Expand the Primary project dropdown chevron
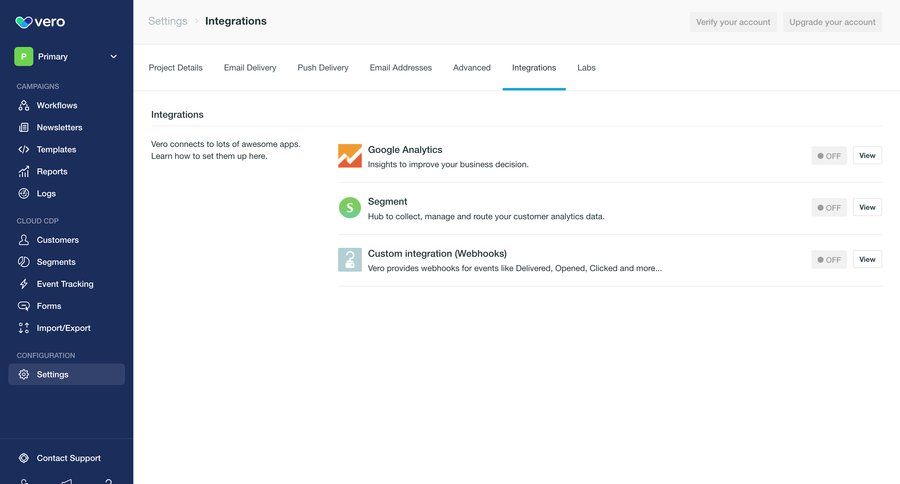The width and height of the screenshot is (900, 484). [x=114, y=56]
